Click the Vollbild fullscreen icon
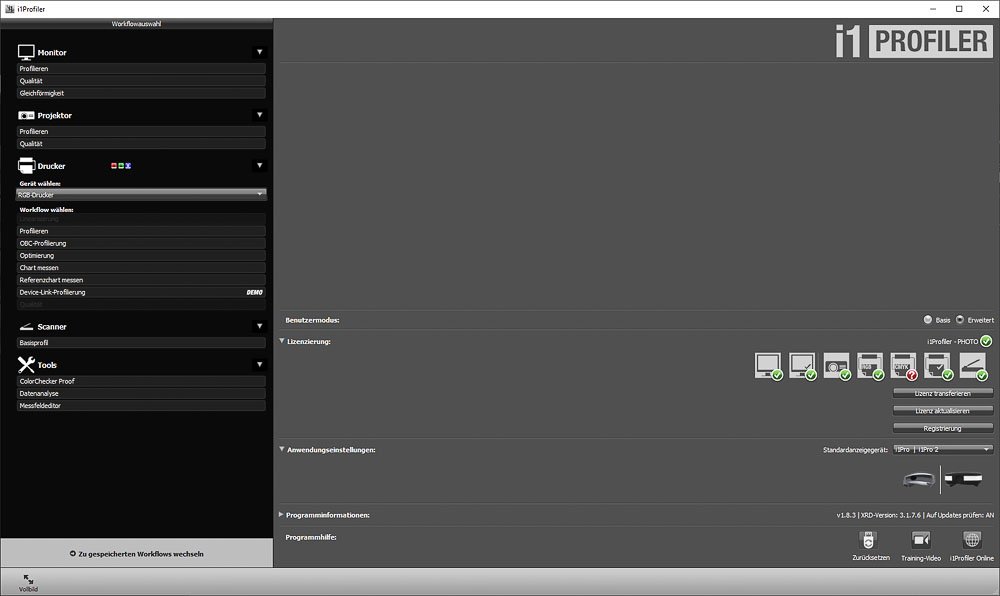The width and height of the screenshot is (1000, 596). click(x=28, y=579)
